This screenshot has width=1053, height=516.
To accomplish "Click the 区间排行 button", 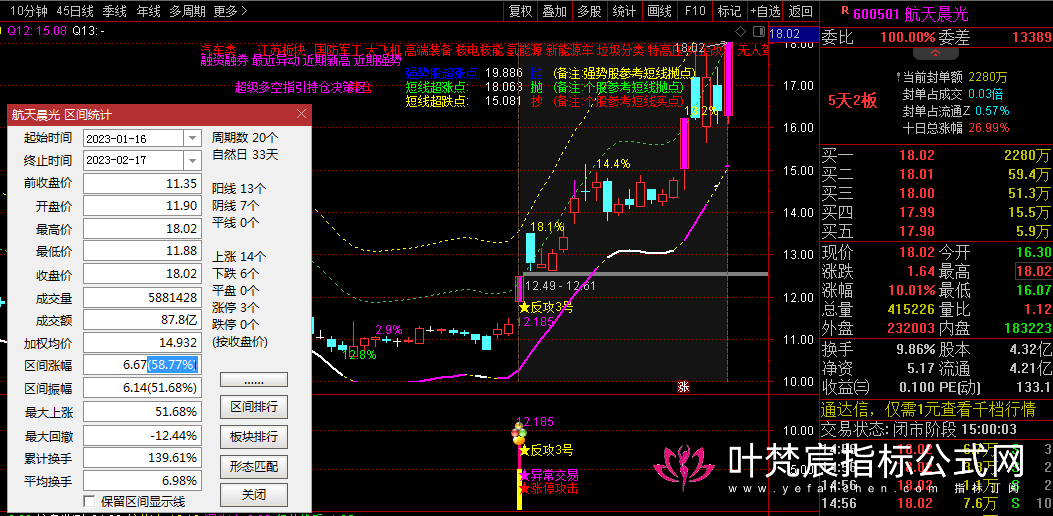I will point(254,407).
